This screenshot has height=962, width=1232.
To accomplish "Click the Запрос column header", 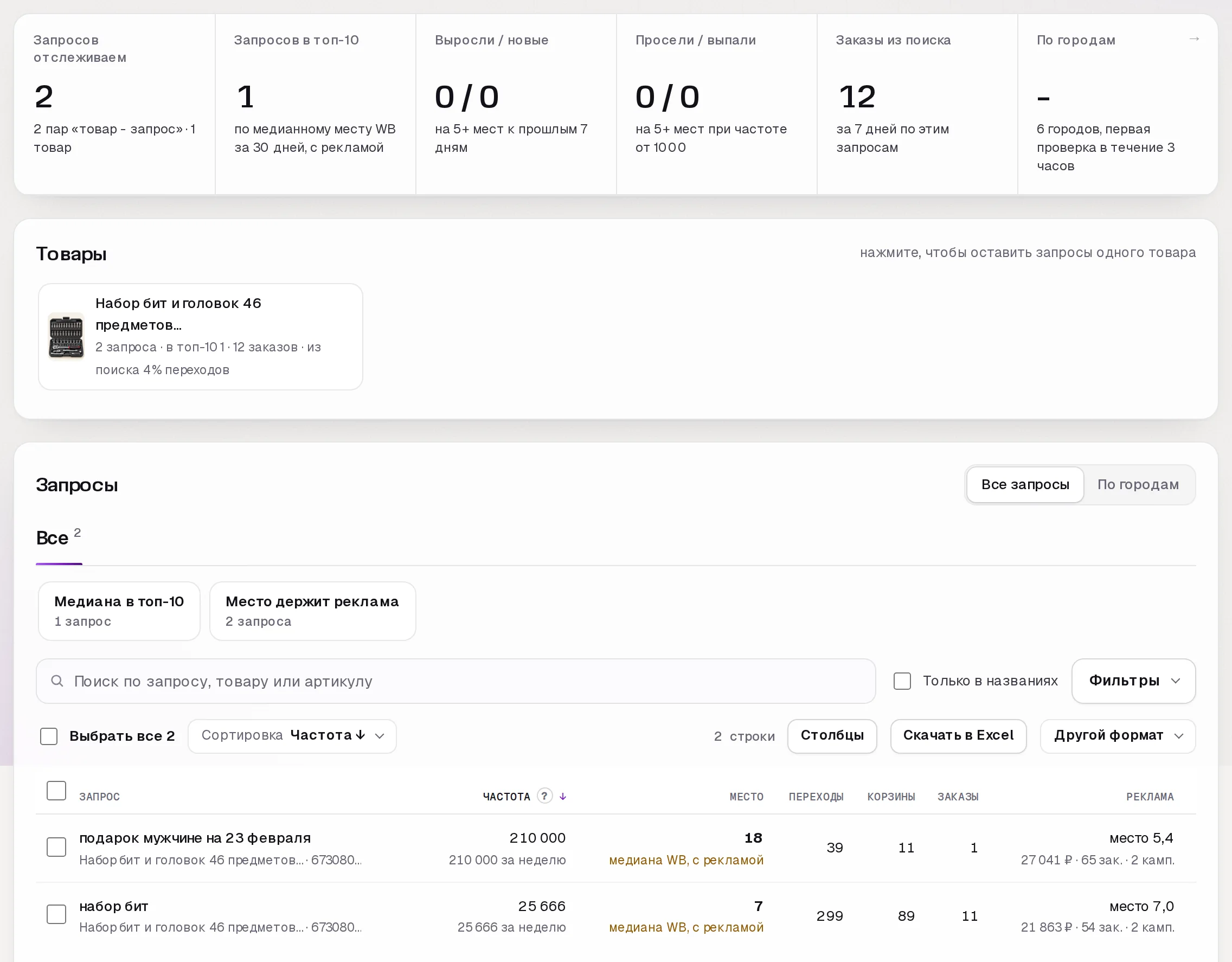I will point(99,797).
